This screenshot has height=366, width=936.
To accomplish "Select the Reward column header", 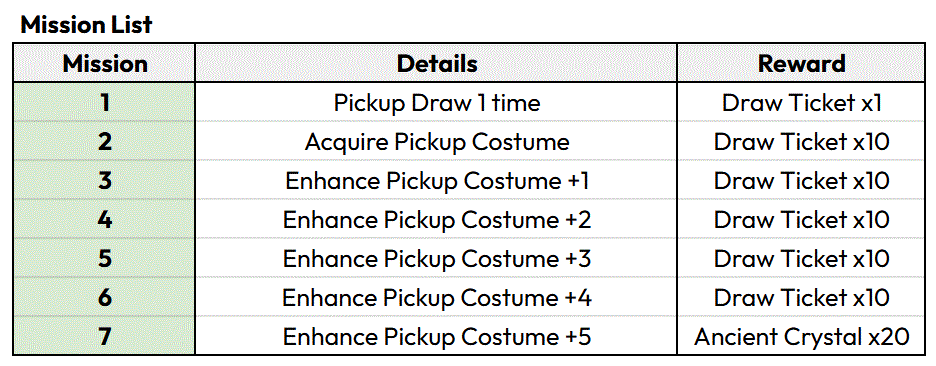I will coord(802,63).
